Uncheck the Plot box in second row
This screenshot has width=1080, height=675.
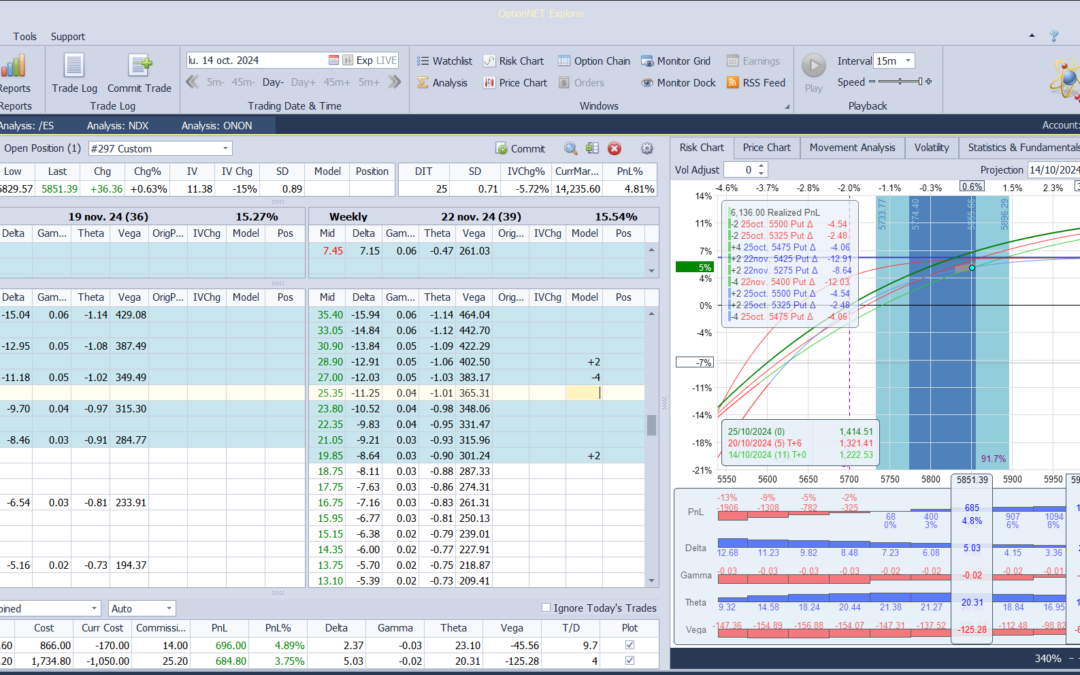point(628,661)
